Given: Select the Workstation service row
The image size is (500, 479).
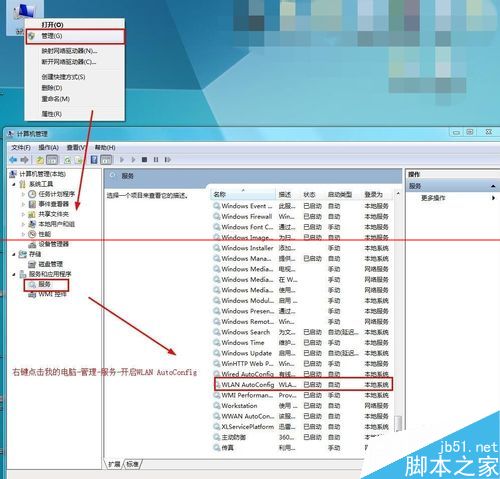Looking at the screenshot, I should [x=303, y=406].
